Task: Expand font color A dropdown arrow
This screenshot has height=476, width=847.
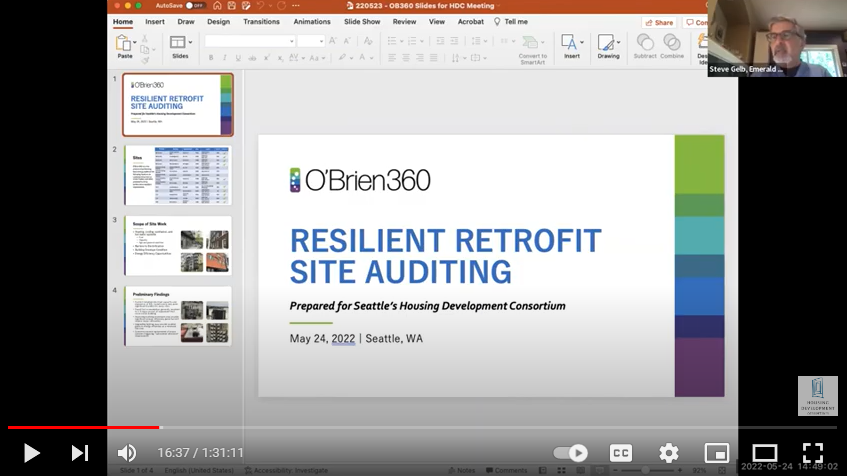Action: pyautogui.click(x=372, y=58)
